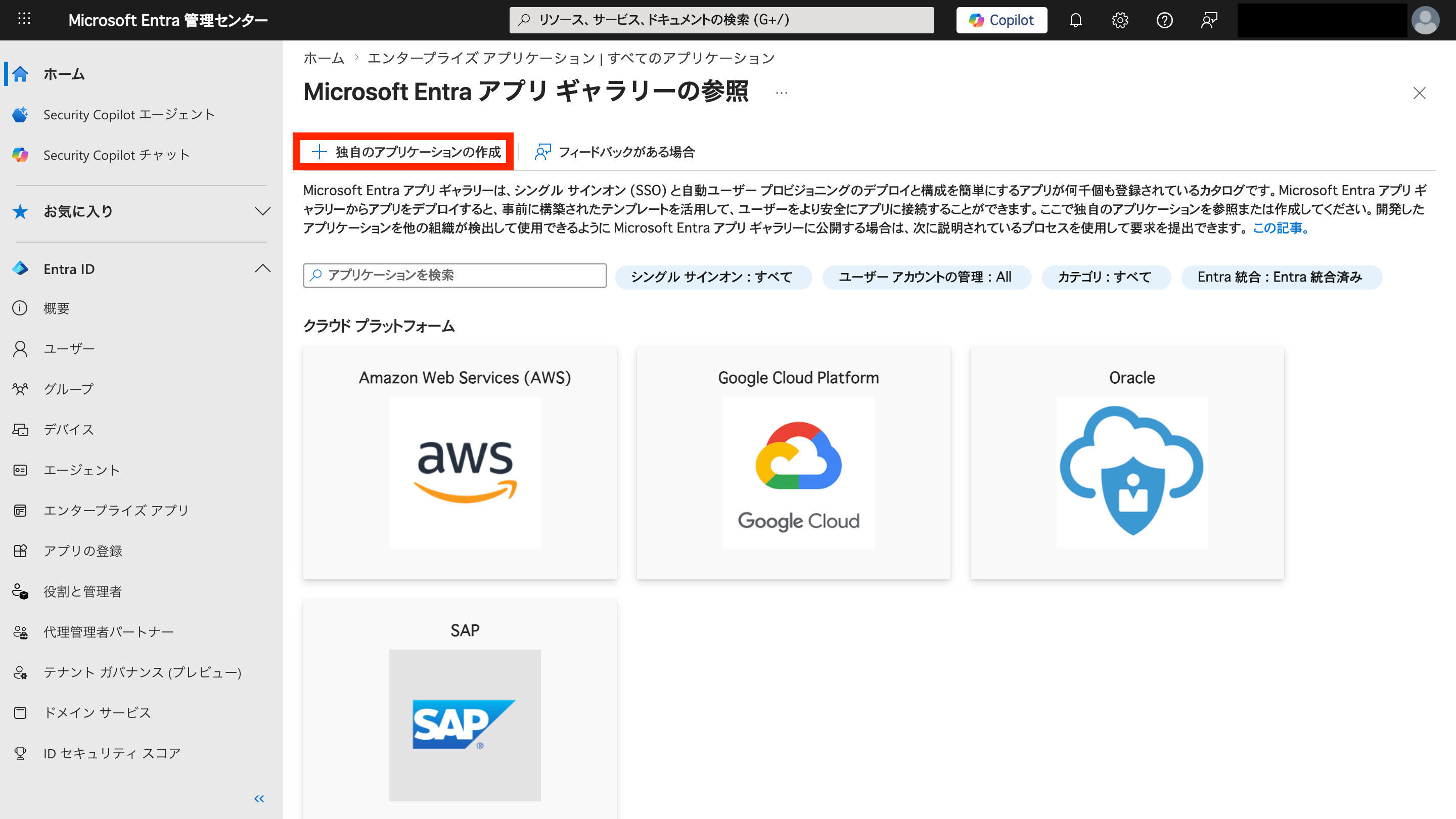Open the app launcher waffle menu
Image resolution: width=1456 pixels, height=819 pixels.
pos(24,20)
